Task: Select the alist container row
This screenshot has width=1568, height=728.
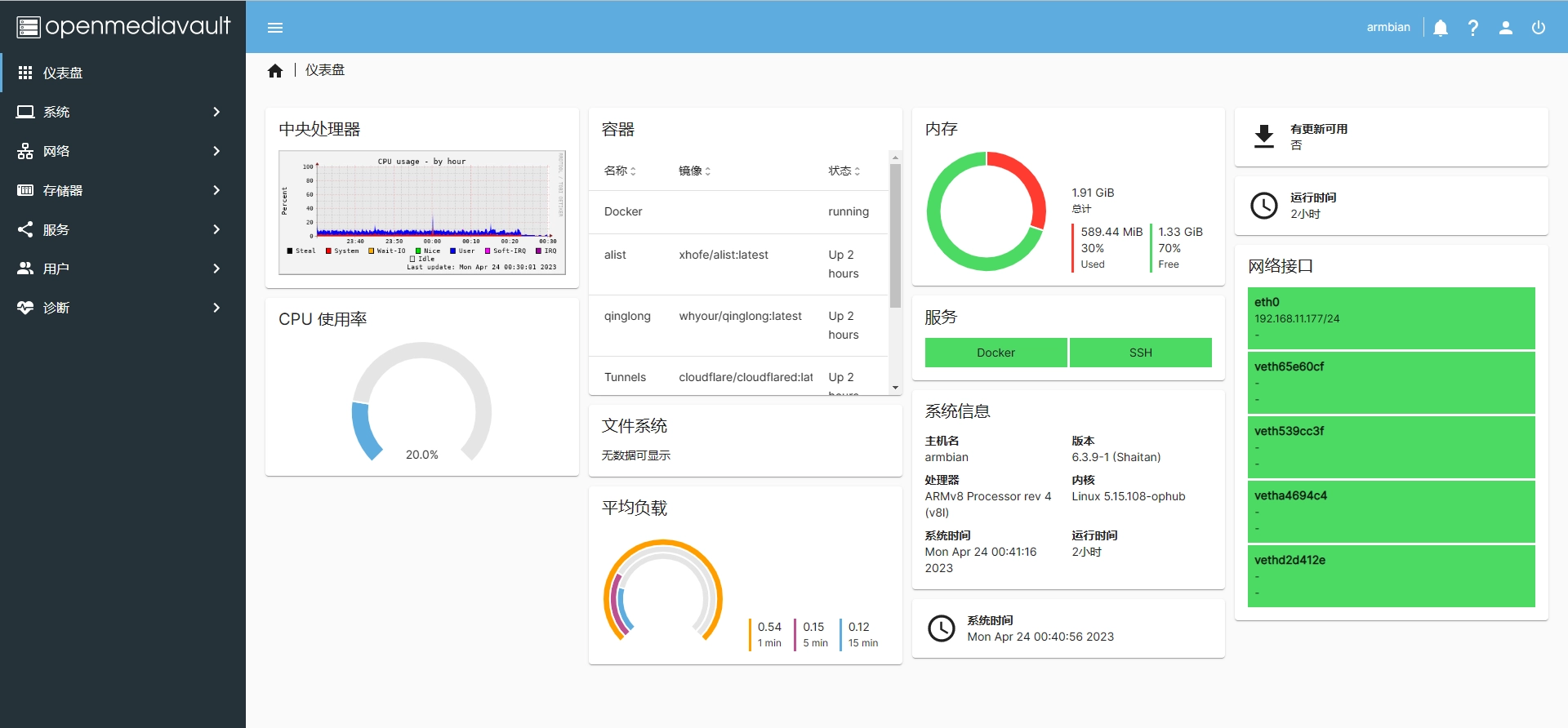Action: tap(738, 264)
